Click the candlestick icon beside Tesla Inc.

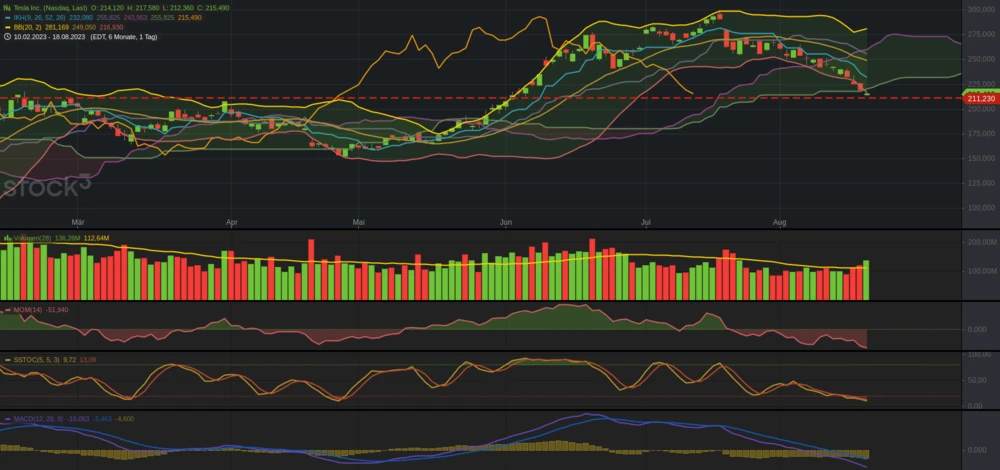tap(7, 8)
